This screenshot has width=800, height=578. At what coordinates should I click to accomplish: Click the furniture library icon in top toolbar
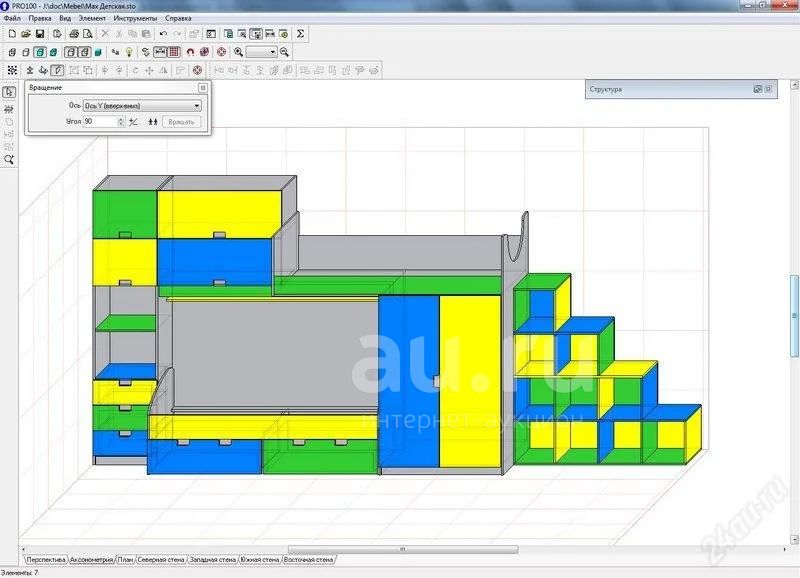(x=229, y=34)
